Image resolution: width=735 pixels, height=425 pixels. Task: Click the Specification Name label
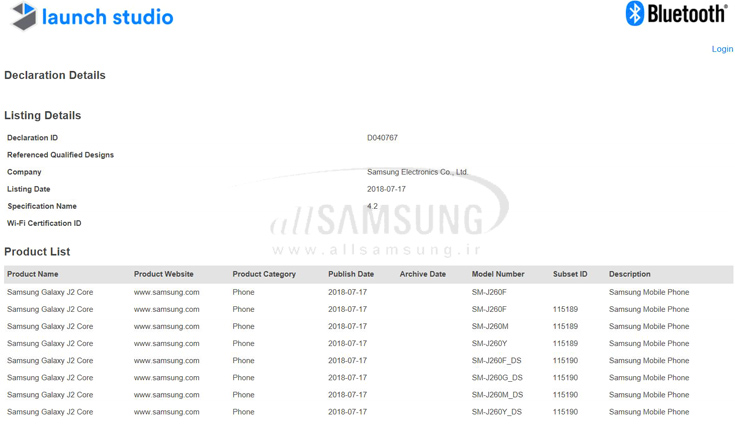(42, 206)
